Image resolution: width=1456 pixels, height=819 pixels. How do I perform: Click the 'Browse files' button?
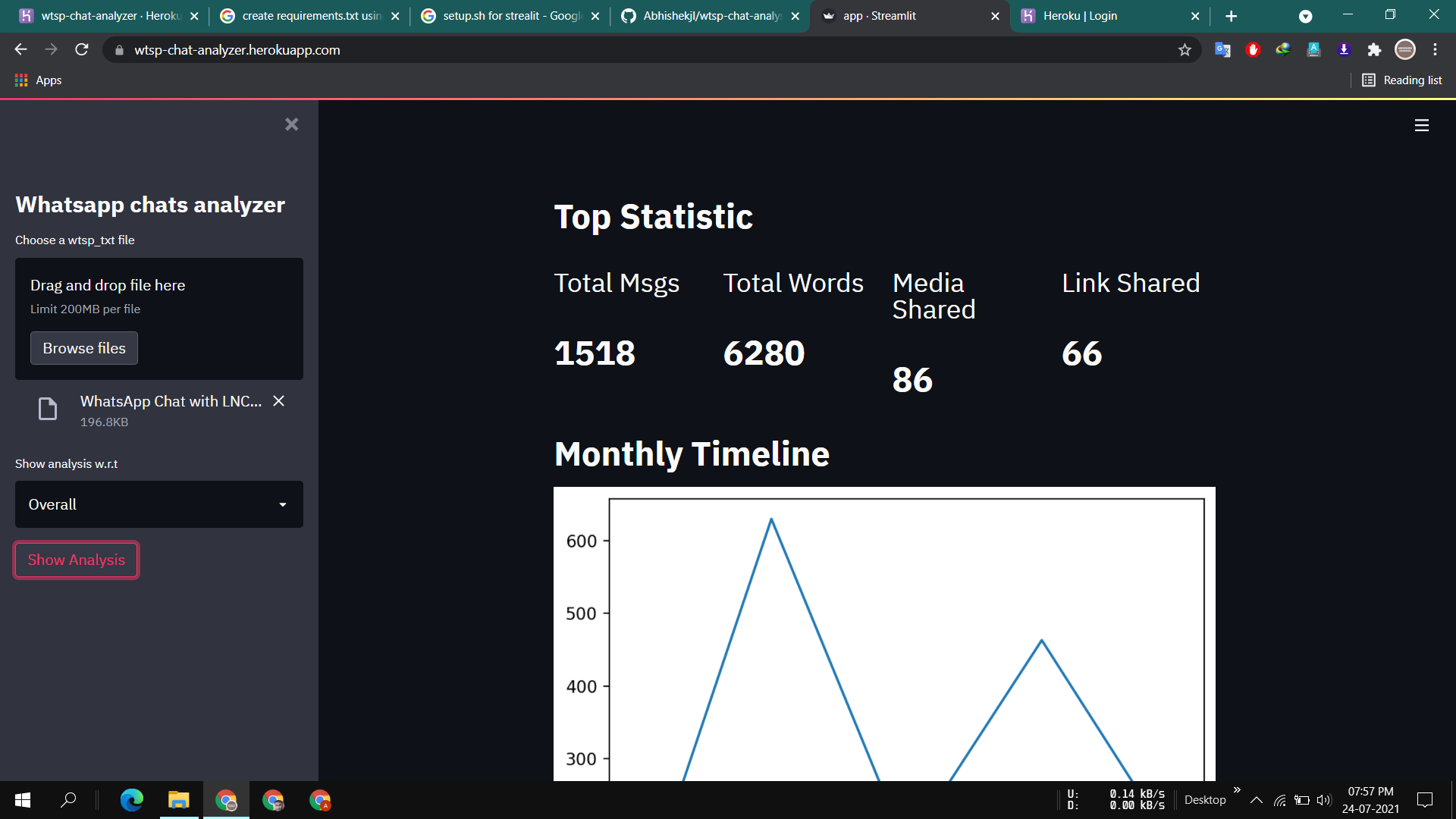(83, 348)
